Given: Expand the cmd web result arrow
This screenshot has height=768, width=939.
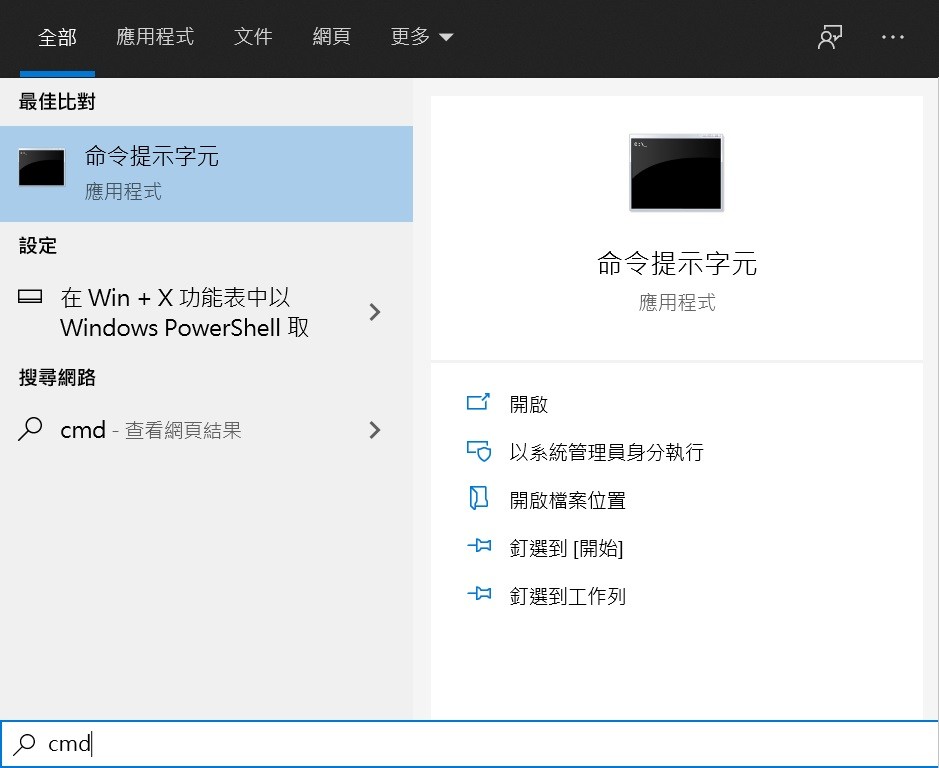Looking at the screenshot, I should (375, 430).
